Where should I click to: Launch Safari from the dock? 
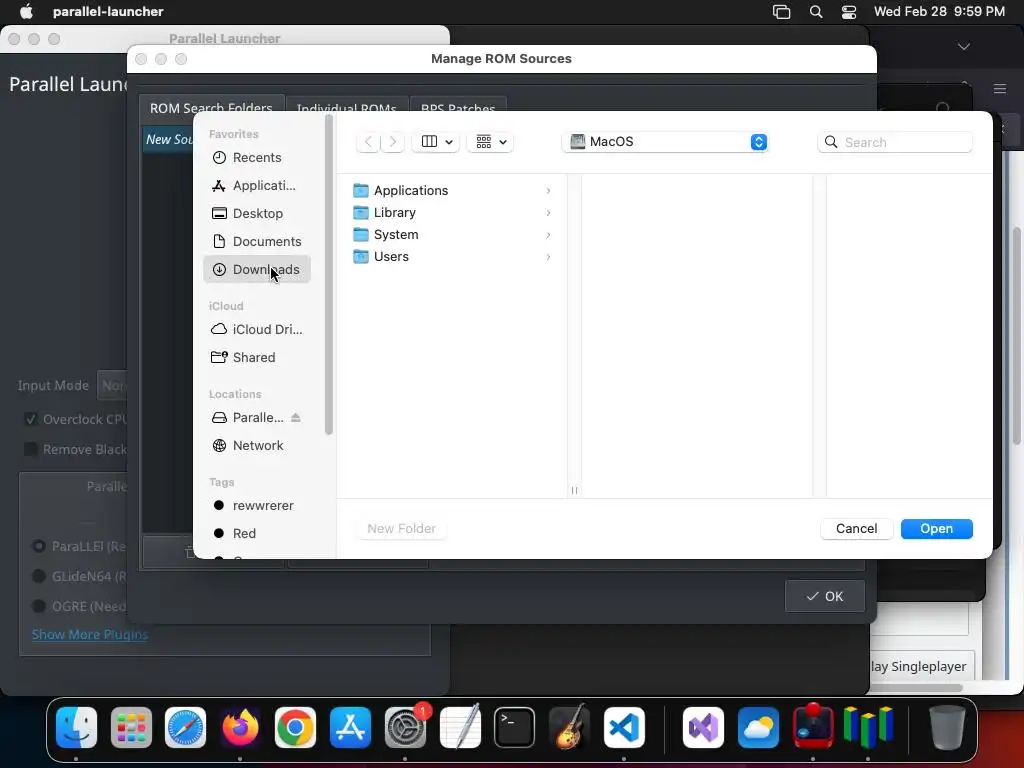[x=185, y=728]
